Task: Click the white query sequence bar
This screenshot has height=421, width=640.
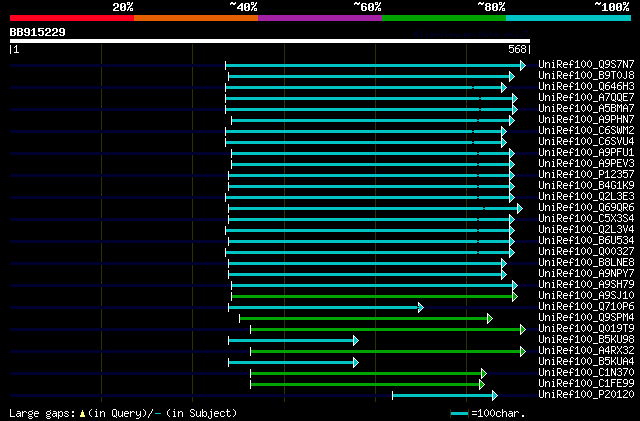Action: [x=270, y=41]
